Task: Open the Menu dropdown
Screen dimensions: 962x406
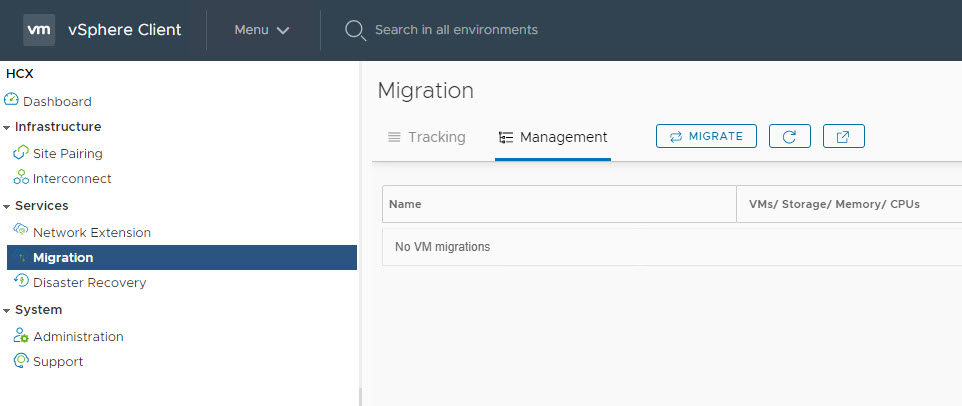Action: (x=262, y=30)
